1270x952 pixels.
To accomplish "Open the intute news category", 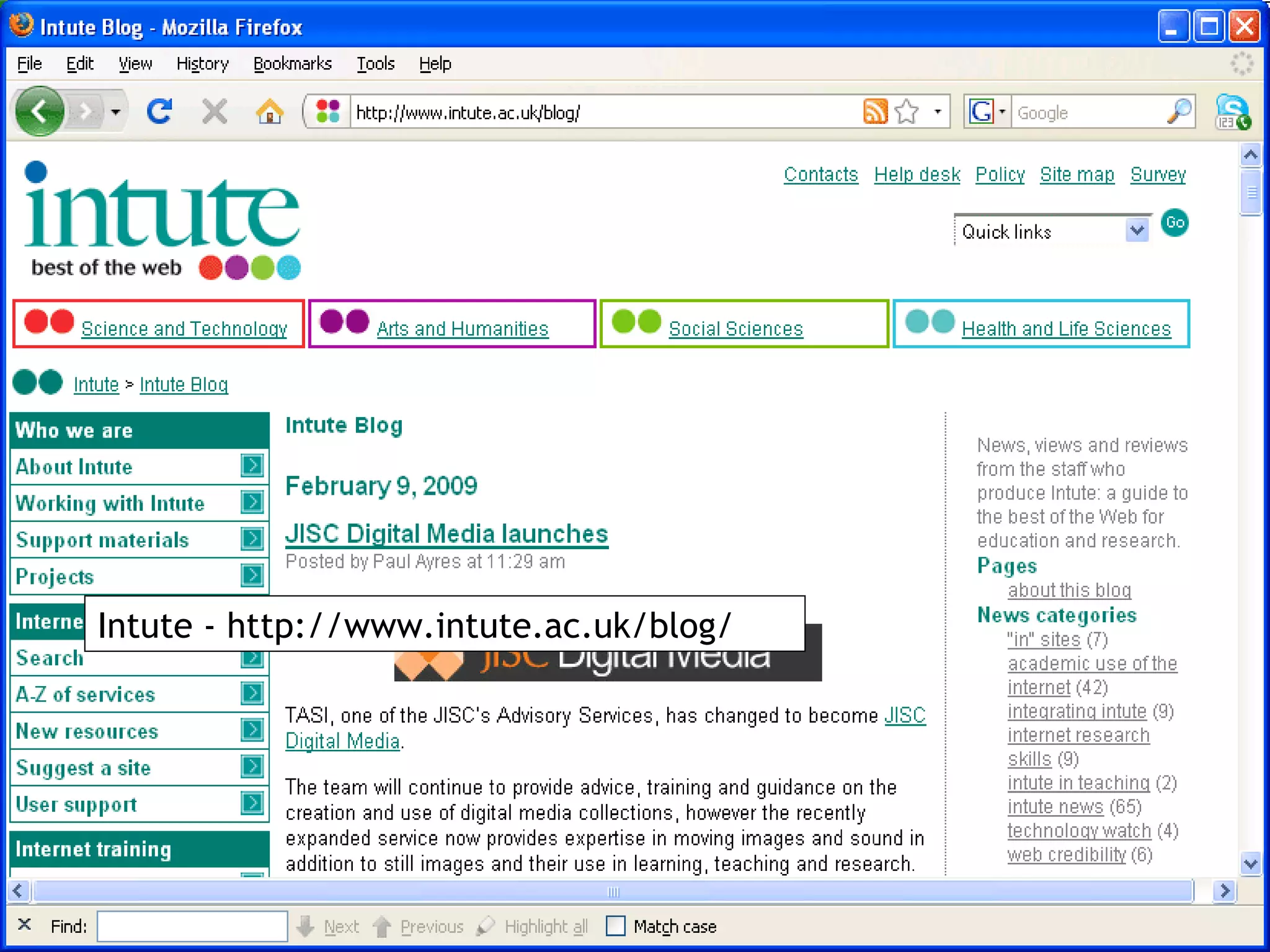I will pyautogui.click(x=1055, y=806).
